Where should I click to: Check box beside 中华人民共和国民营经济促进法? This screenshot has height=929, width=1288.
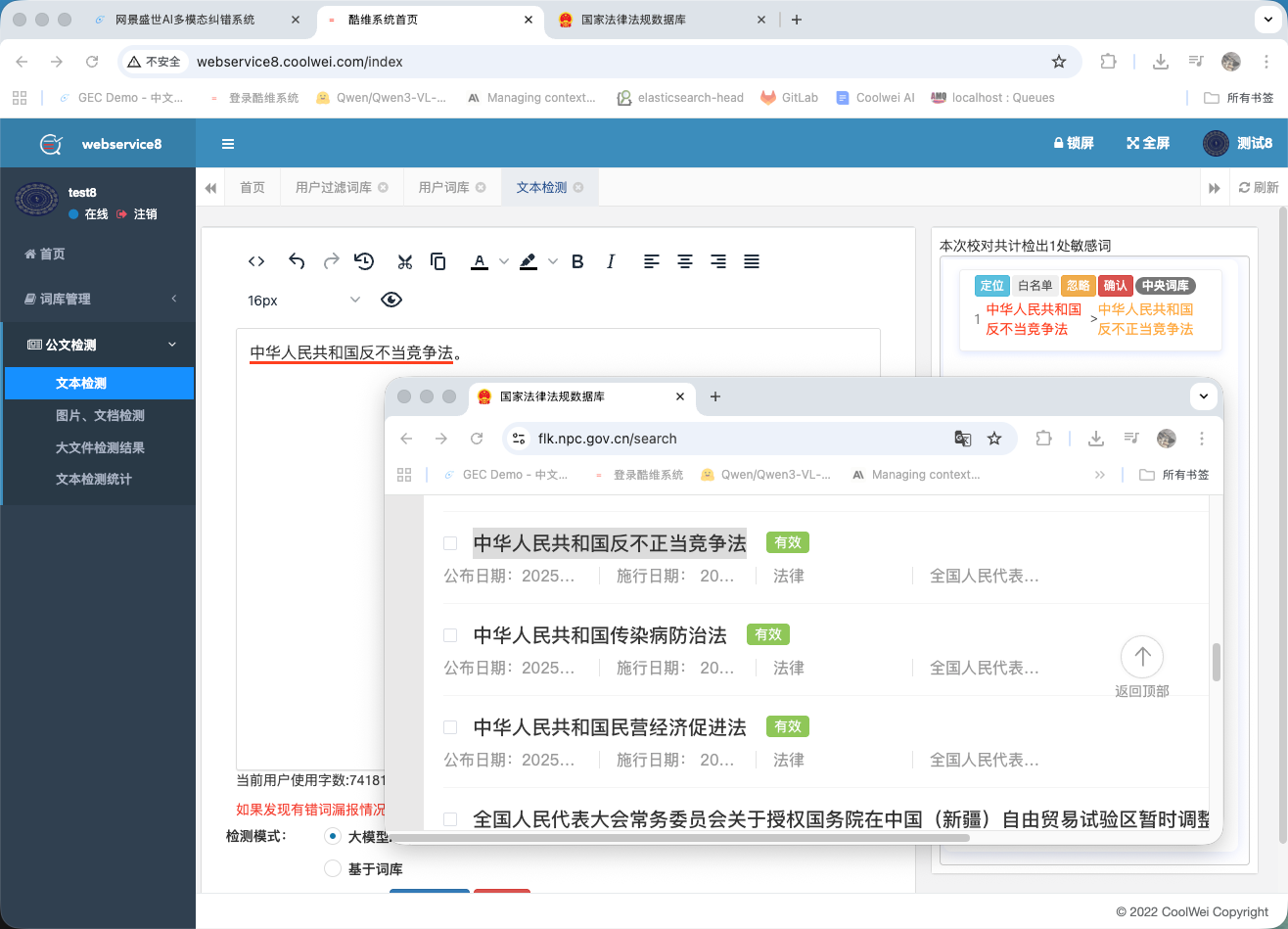pos(450,727)
